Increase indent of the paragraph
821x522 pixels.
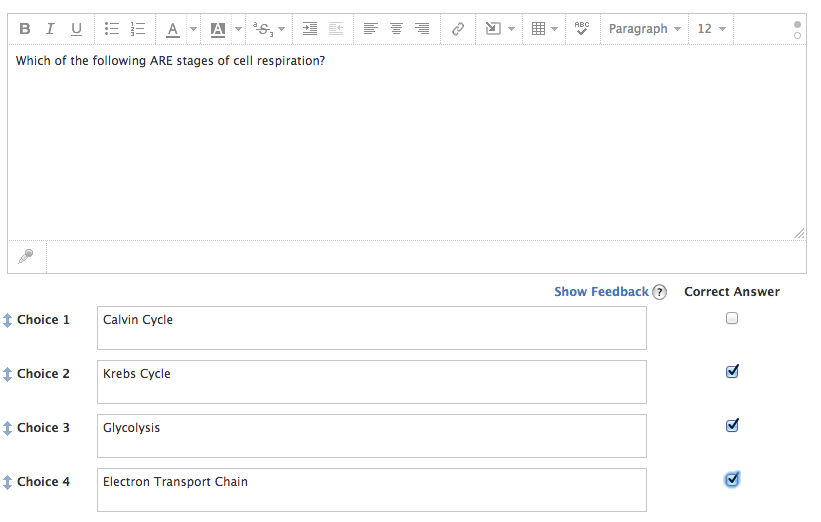tap(310, 29)
